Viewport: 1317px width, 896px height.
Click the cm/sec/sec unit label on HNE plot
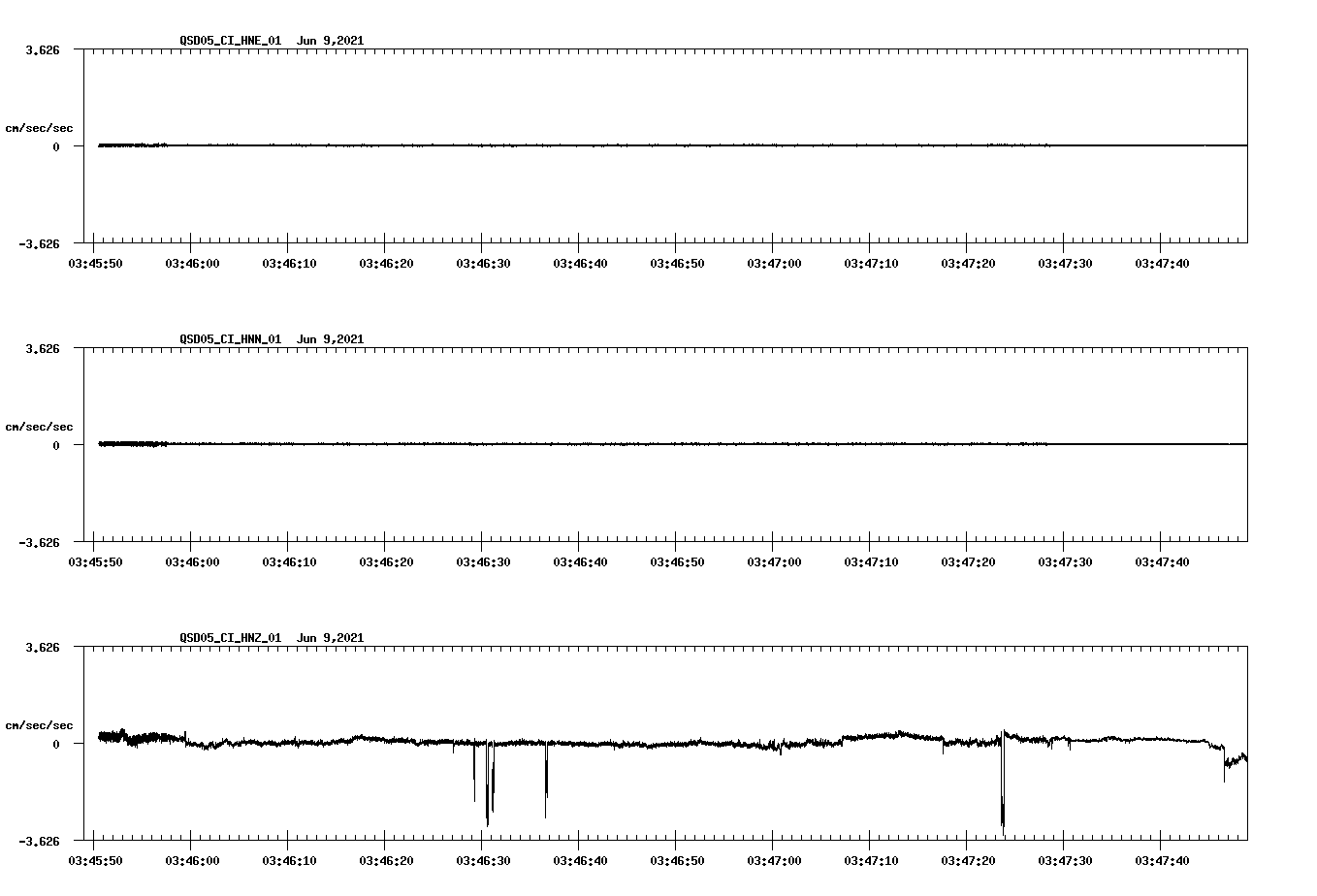tap(39, 128)
